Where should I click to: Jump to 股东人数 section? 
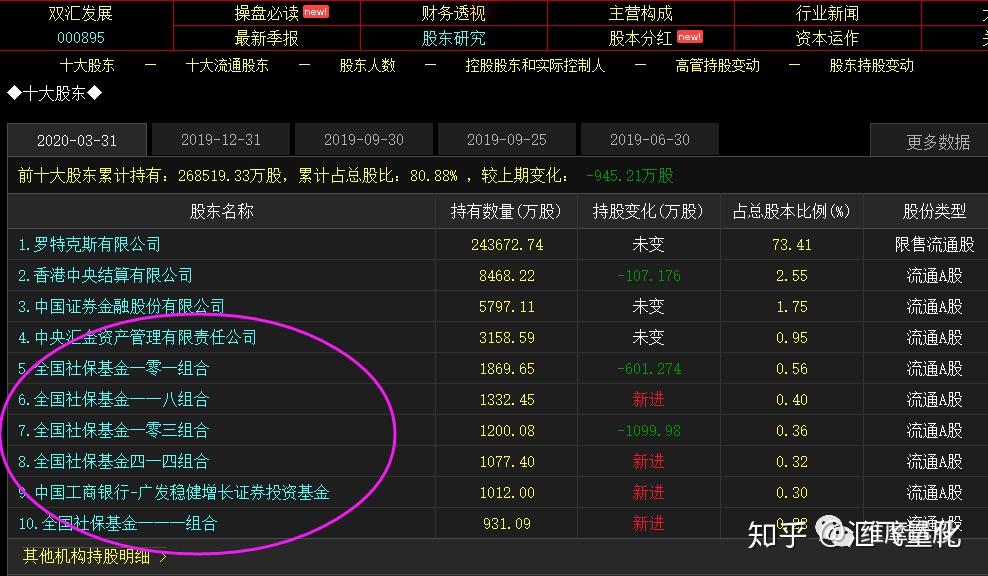tap(367, 66)
